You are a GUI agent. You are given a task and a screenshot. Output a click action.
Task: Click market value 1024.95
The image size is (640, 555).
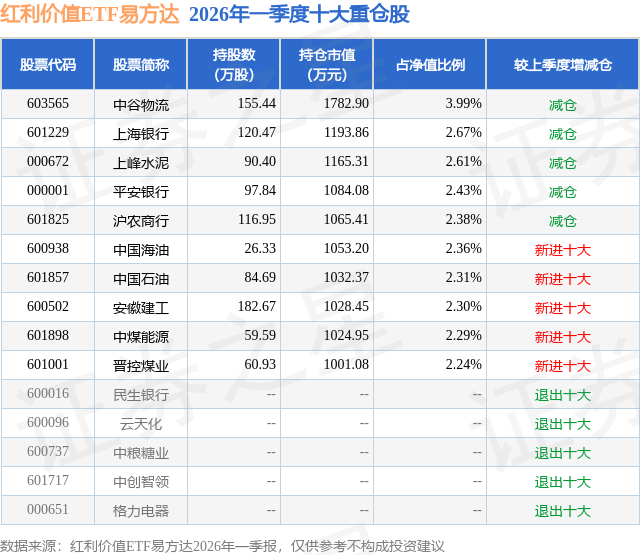pyautogui.click(x=346, y=335)
